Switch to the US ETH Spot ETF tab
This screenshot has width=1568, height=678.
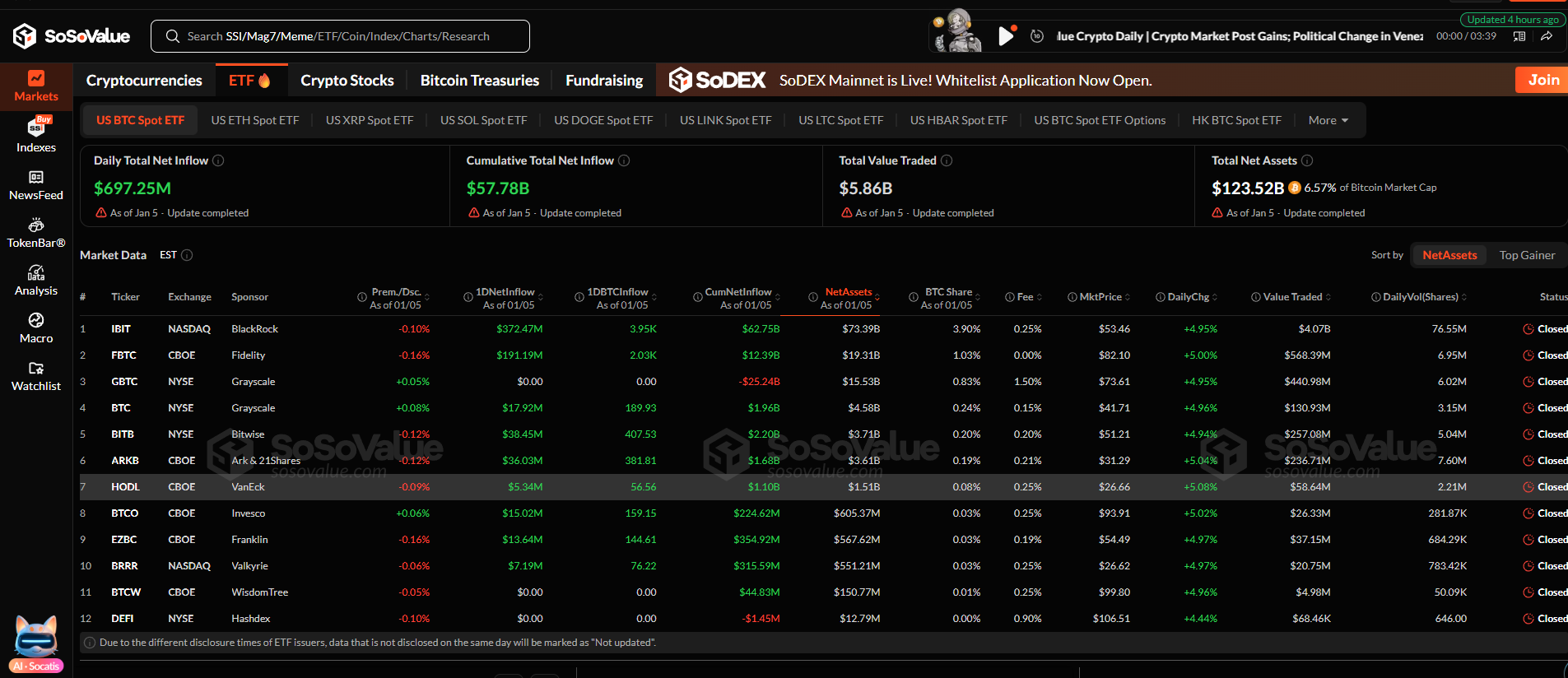[255, 120]
